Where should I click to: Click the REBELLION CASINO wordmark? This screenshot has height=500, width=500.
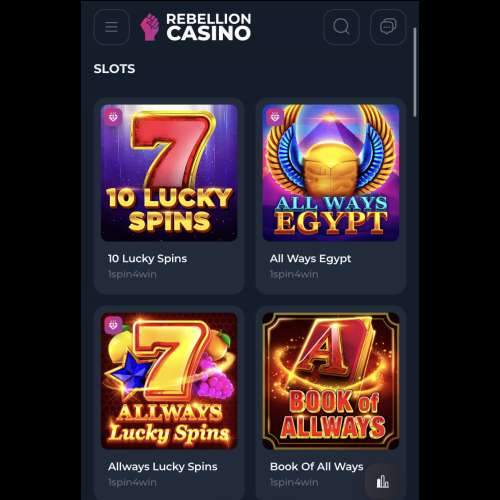(x=209, y=27)
